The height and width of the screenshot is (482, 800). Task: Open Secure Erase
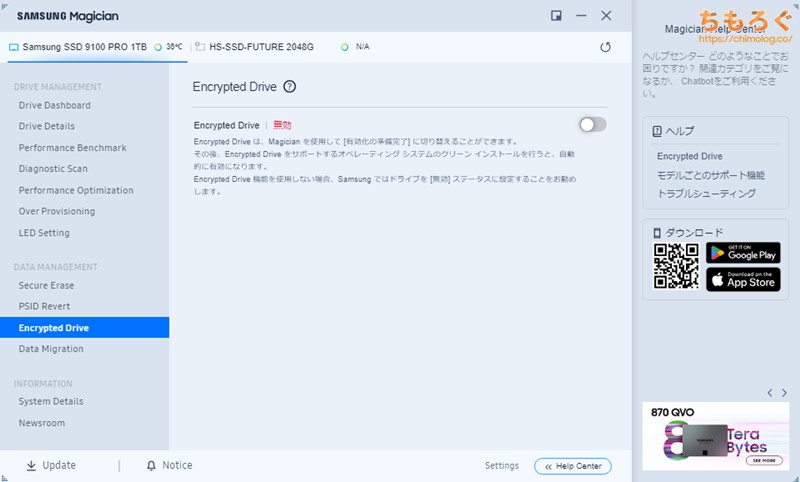coord(46,285)
